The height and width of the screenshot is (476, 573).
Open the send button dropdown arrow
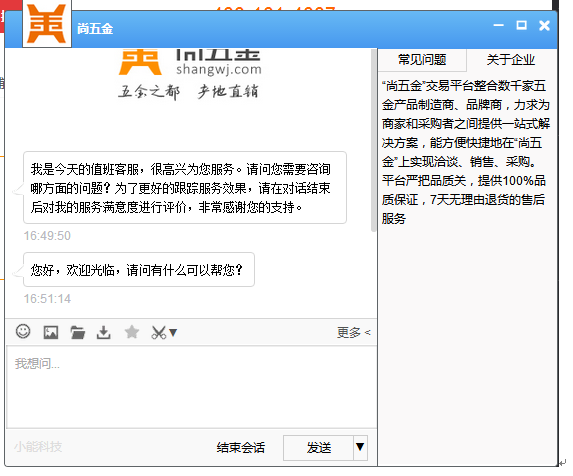pyautogui.click(x=360, y=447)
